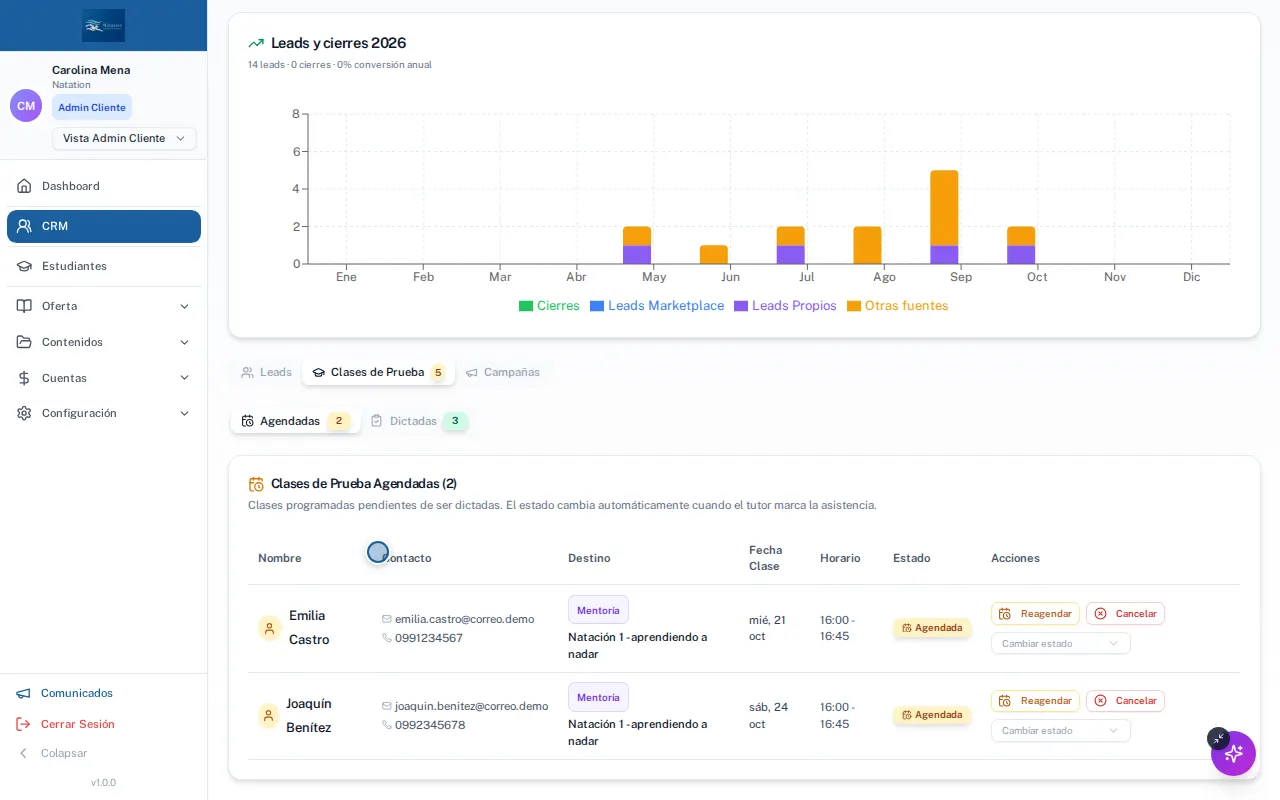Click the Dashboard home icon
1280x800 pixels.
(x=24, y=186)
